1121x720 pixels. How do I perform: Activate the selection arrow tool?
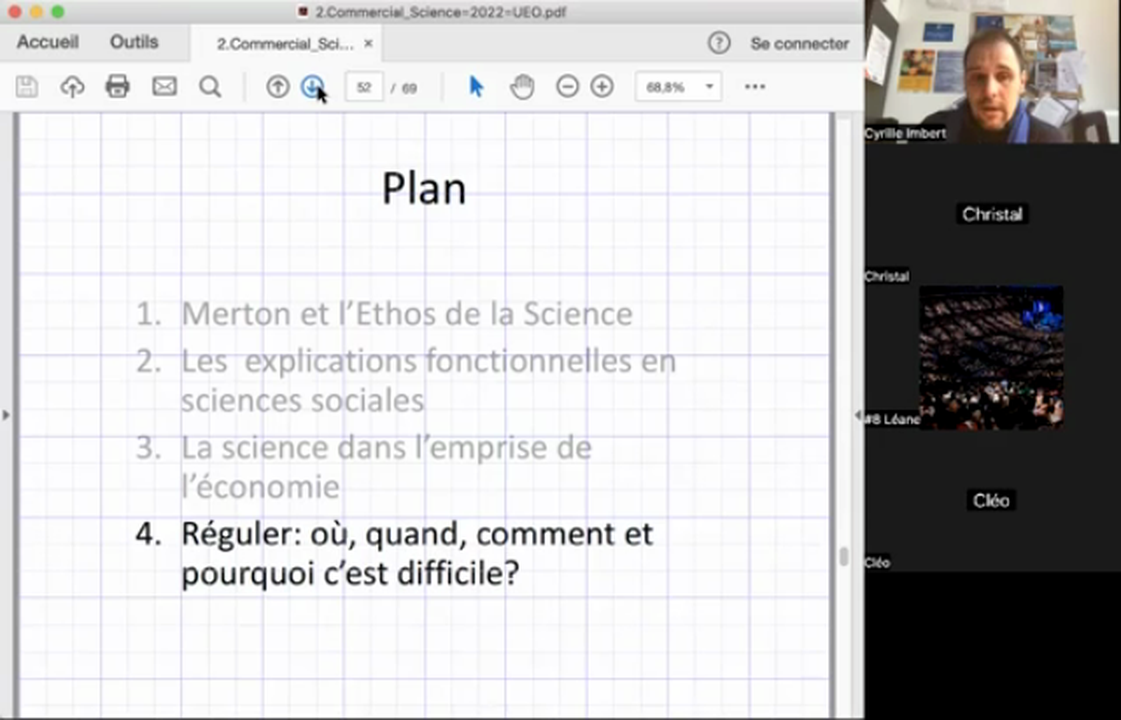point(475,87)
